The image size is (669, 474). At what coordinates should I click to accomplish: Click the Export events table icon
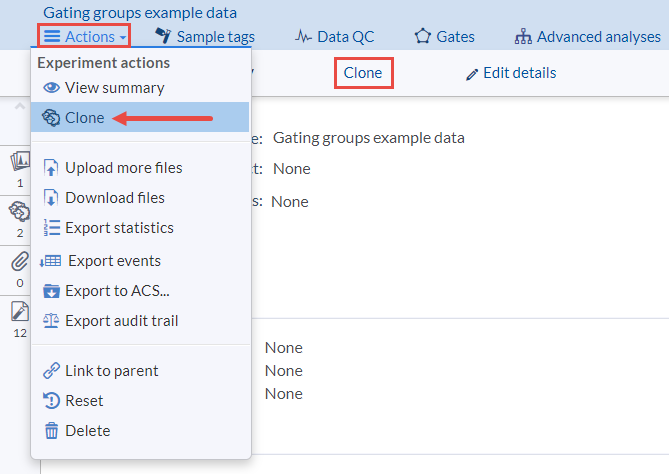[51, 261]
